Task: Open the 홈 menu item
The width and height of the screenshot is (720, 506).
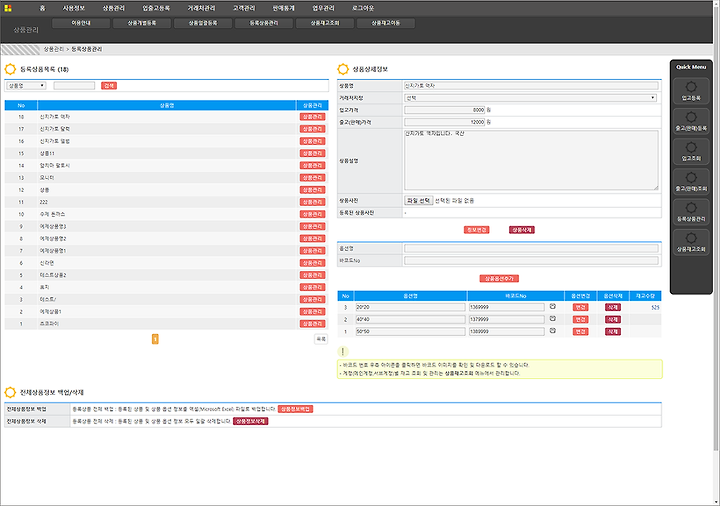Action: (x=43, y=8)
